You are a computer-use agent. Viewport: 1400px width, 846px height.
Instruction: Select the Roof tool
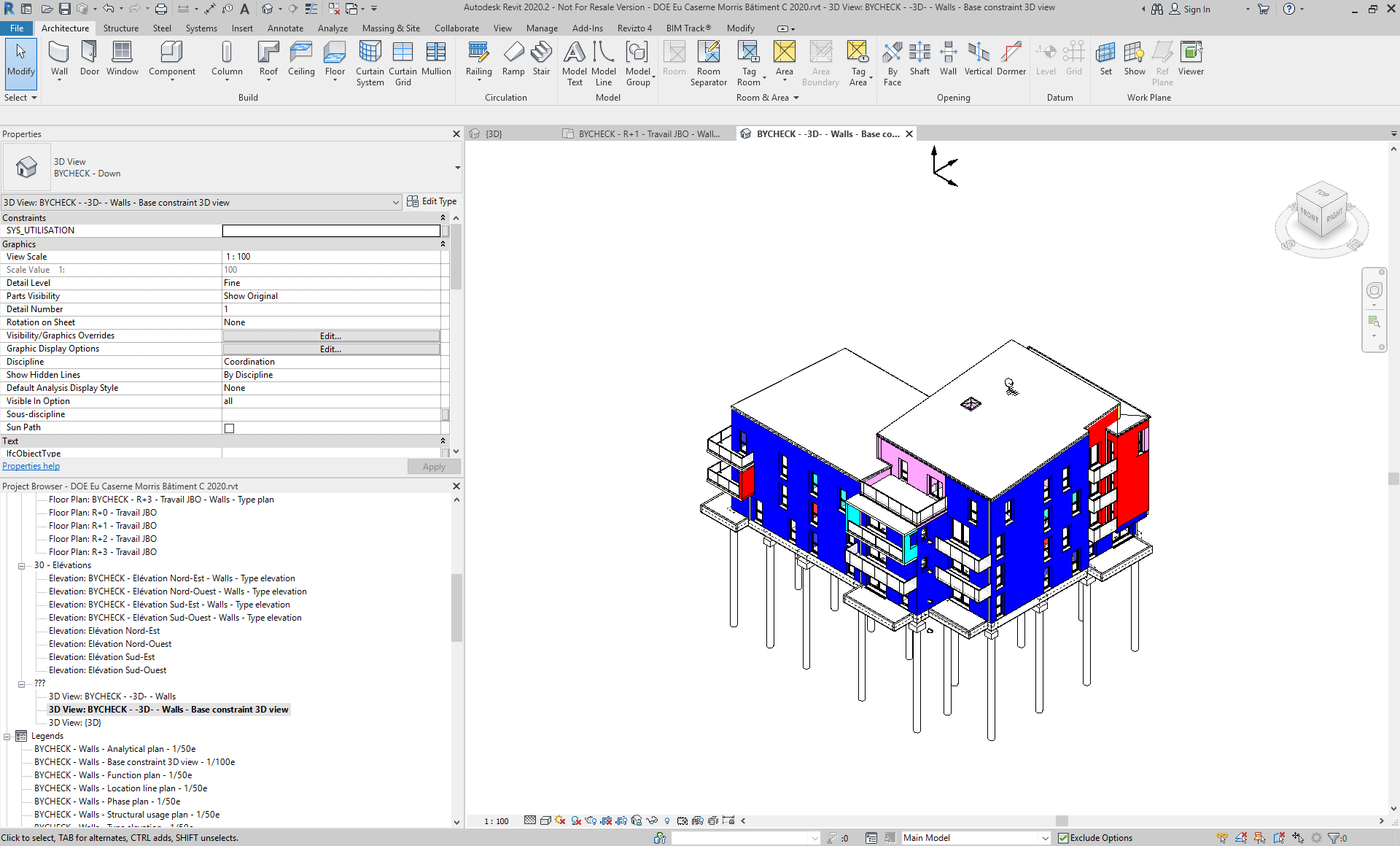coord(268,58)
